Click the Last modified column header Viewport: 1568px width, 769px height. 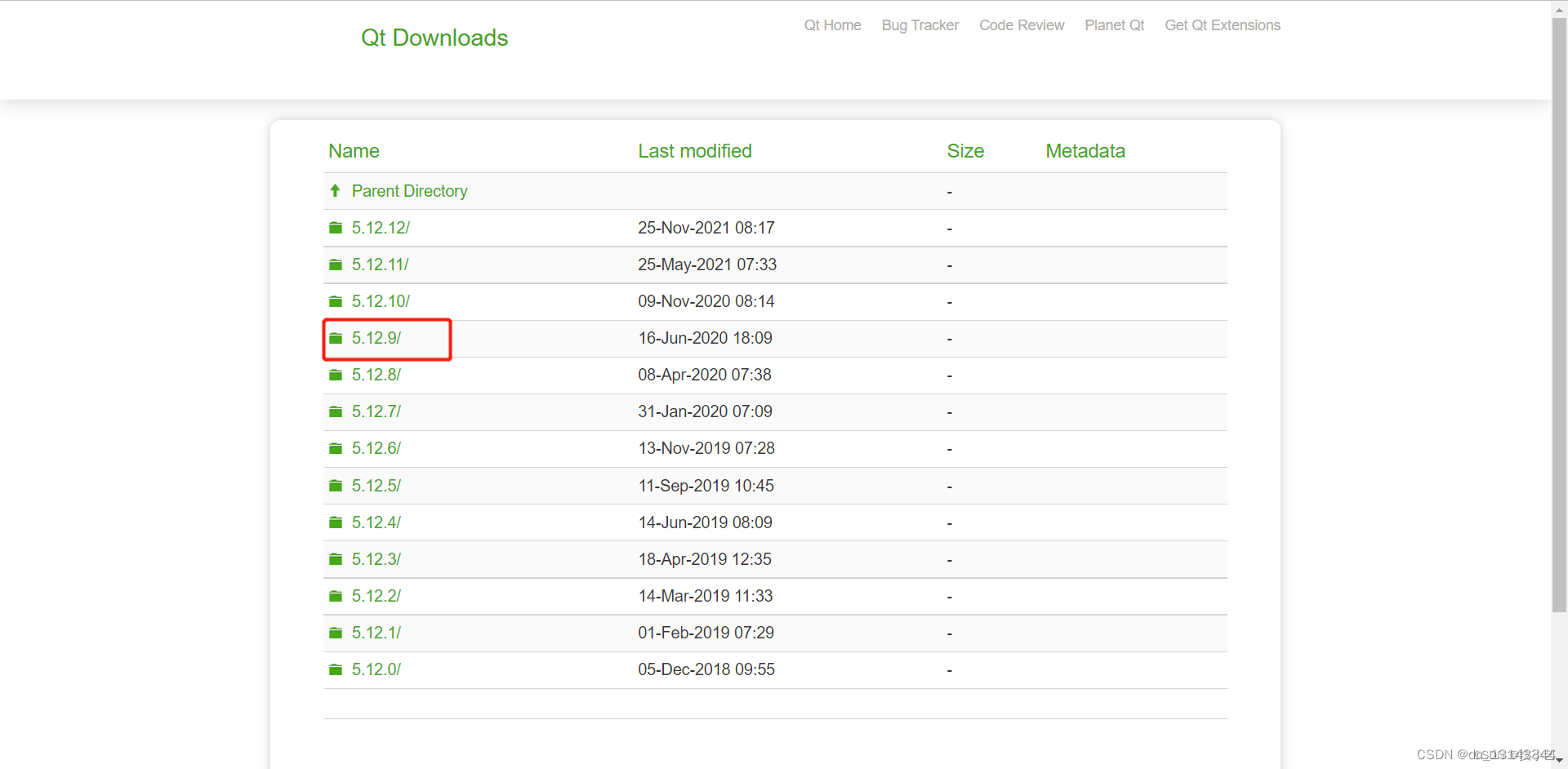tap(695, 151)
